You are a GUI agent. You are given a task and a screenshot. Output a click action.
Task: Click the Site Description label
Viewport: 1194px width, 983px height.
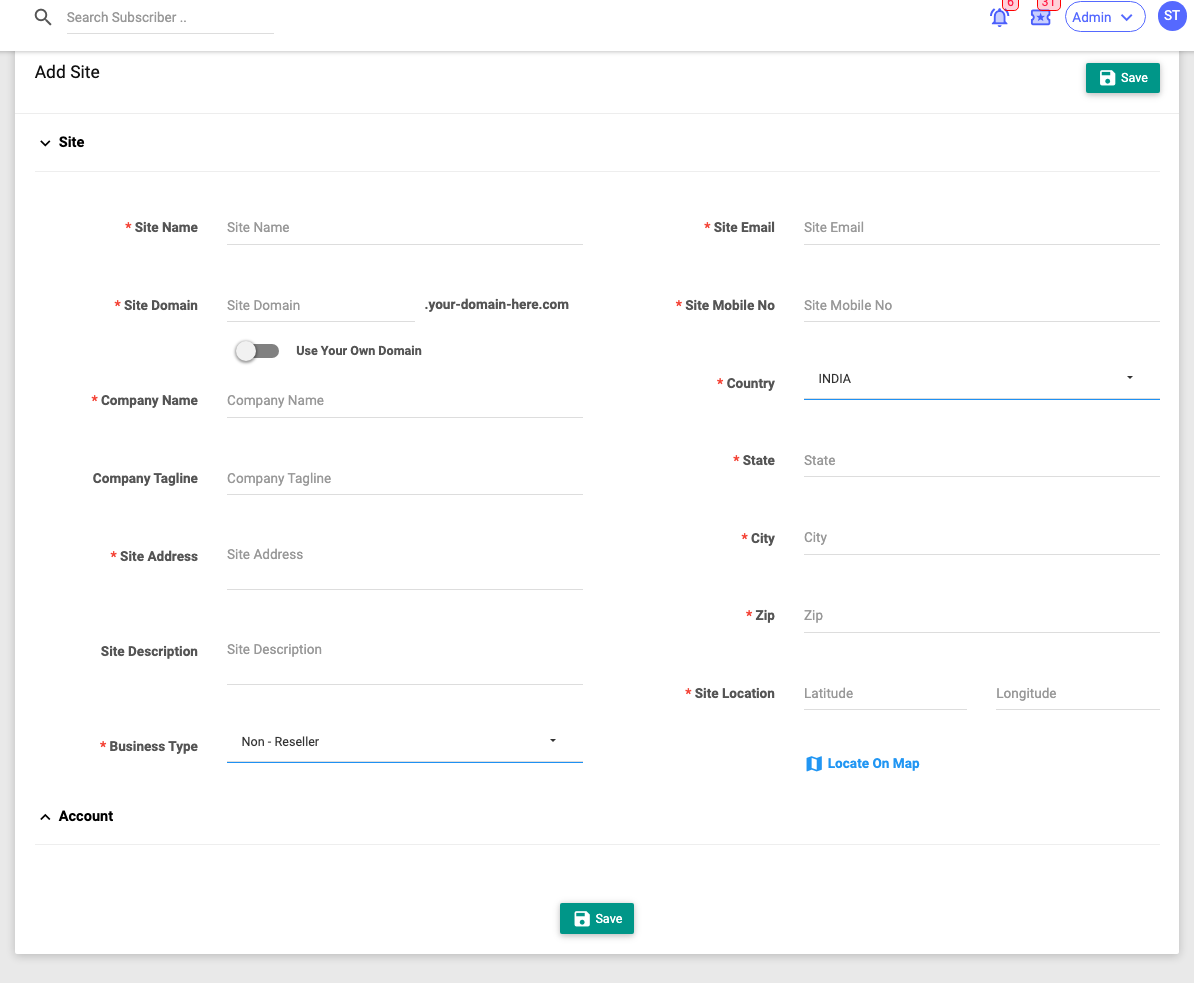[x=148, y=651]
